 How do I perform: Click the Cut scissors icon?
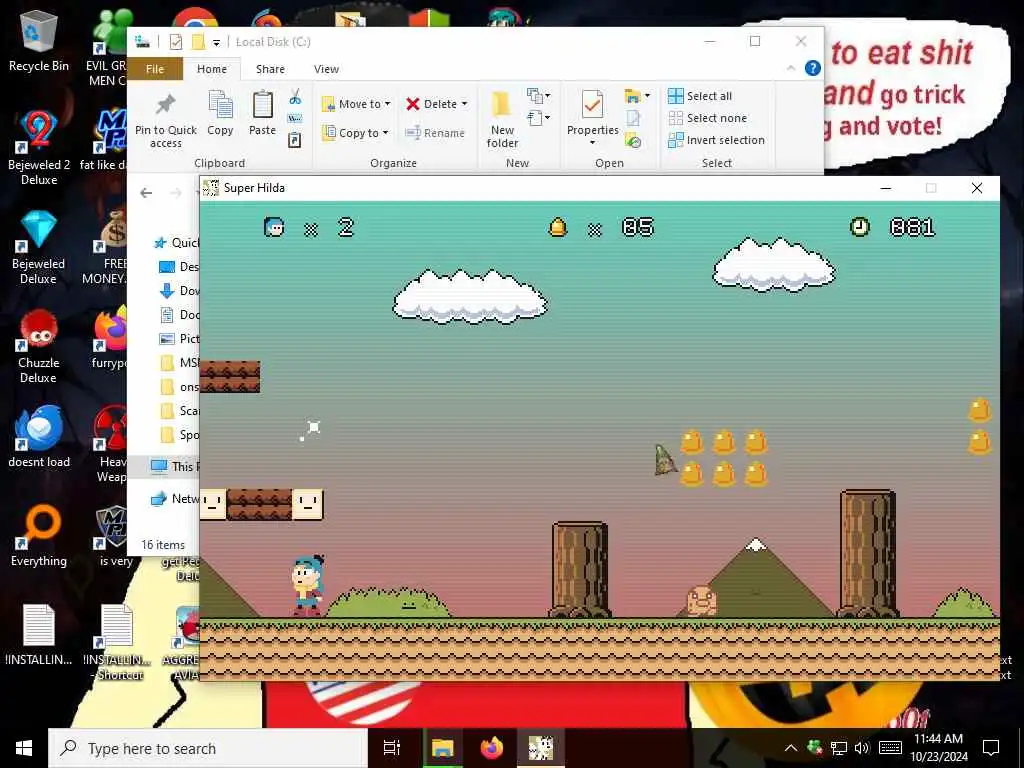[x=295, y=97]
